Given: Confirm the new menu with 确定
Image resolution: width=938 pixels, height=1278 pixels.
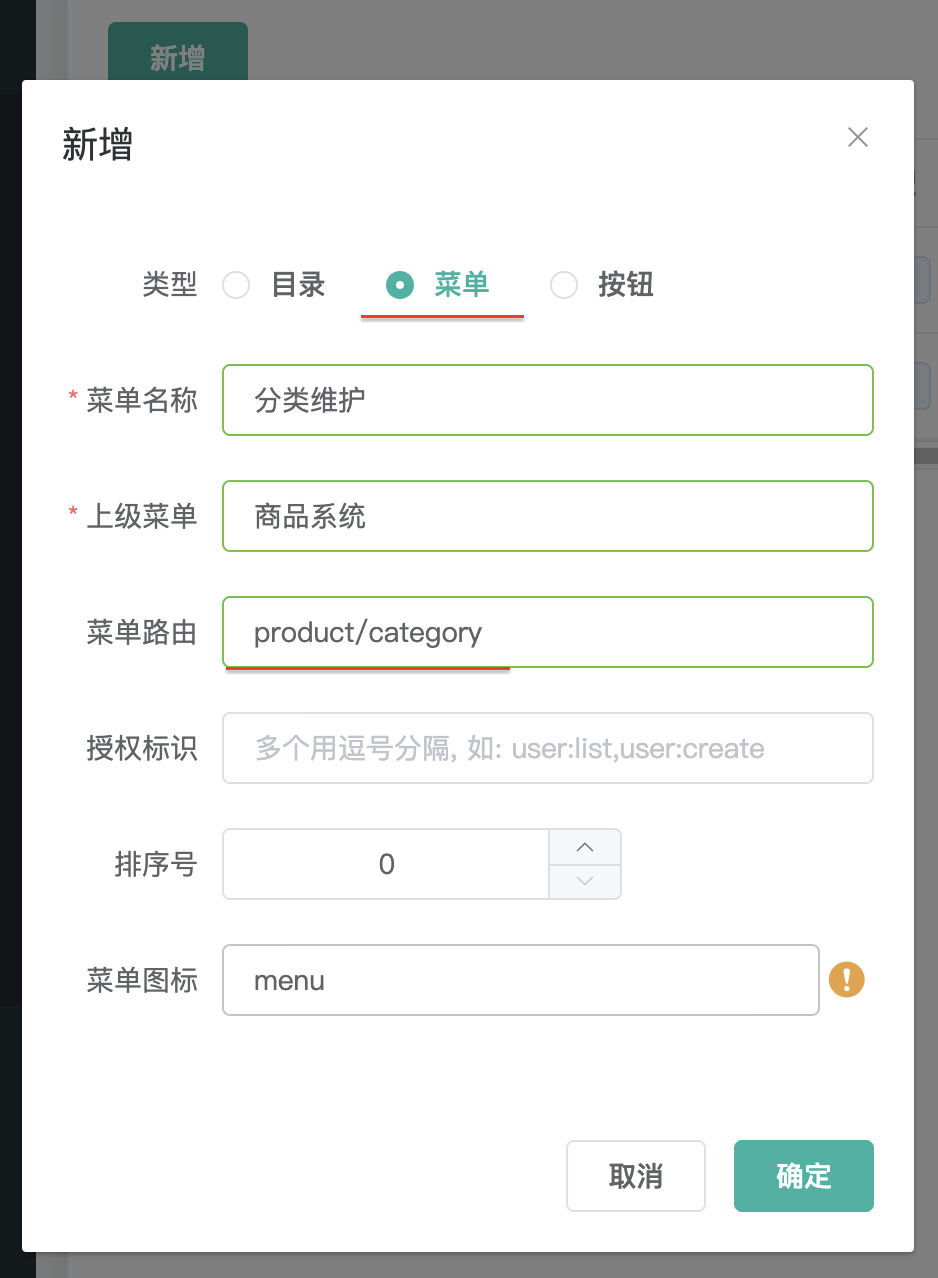Looking at the screenshot, I should pos(804,1176).
